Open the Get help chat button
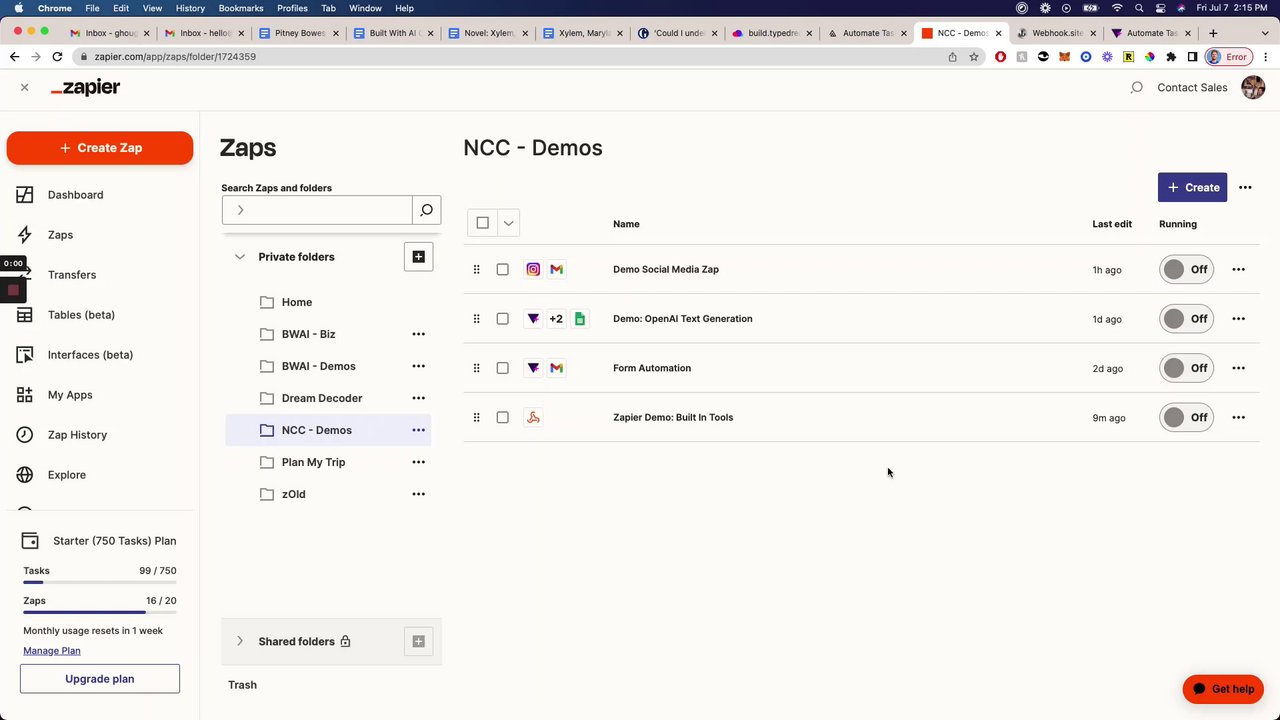Image resolution: width=1280 pixels, height=720 pixels. click(x=1223, y=689)
